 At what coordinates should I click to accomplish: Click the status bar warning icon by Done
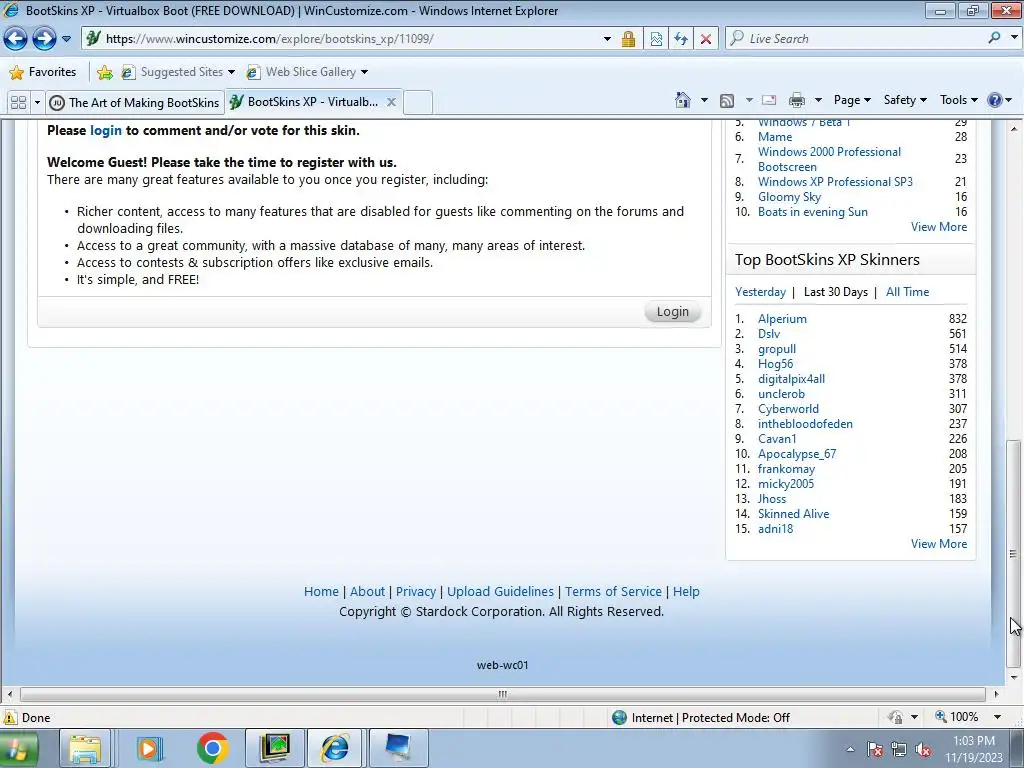(10, 718)
